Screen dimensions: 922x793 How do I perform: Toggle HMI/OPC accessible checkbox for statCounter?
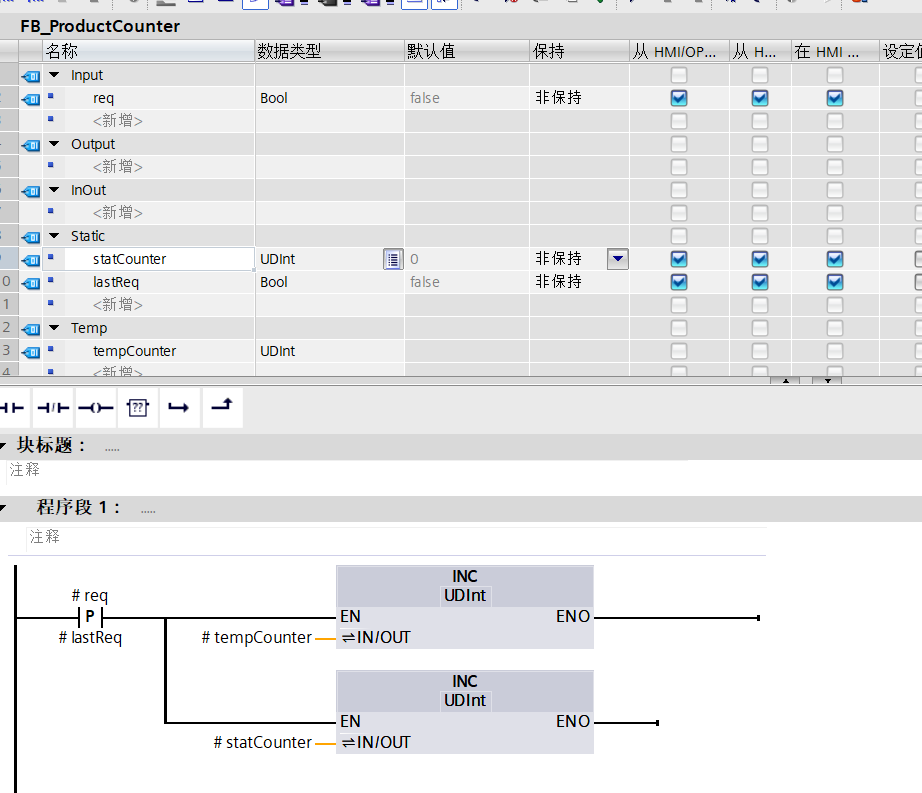click(x=679, y=259)
